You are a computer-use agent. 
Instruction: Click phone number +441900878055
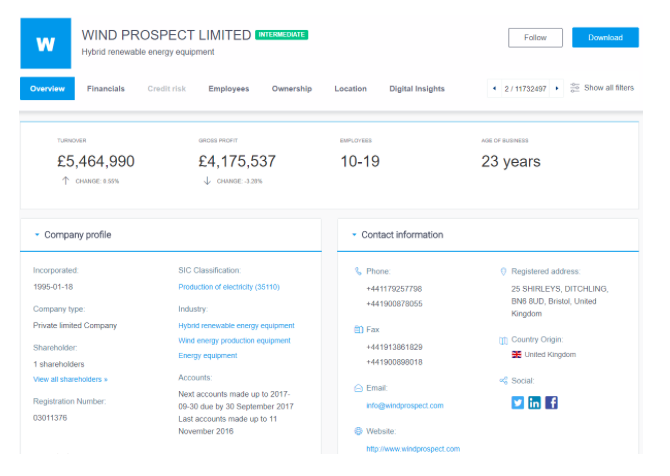(394, 304)
